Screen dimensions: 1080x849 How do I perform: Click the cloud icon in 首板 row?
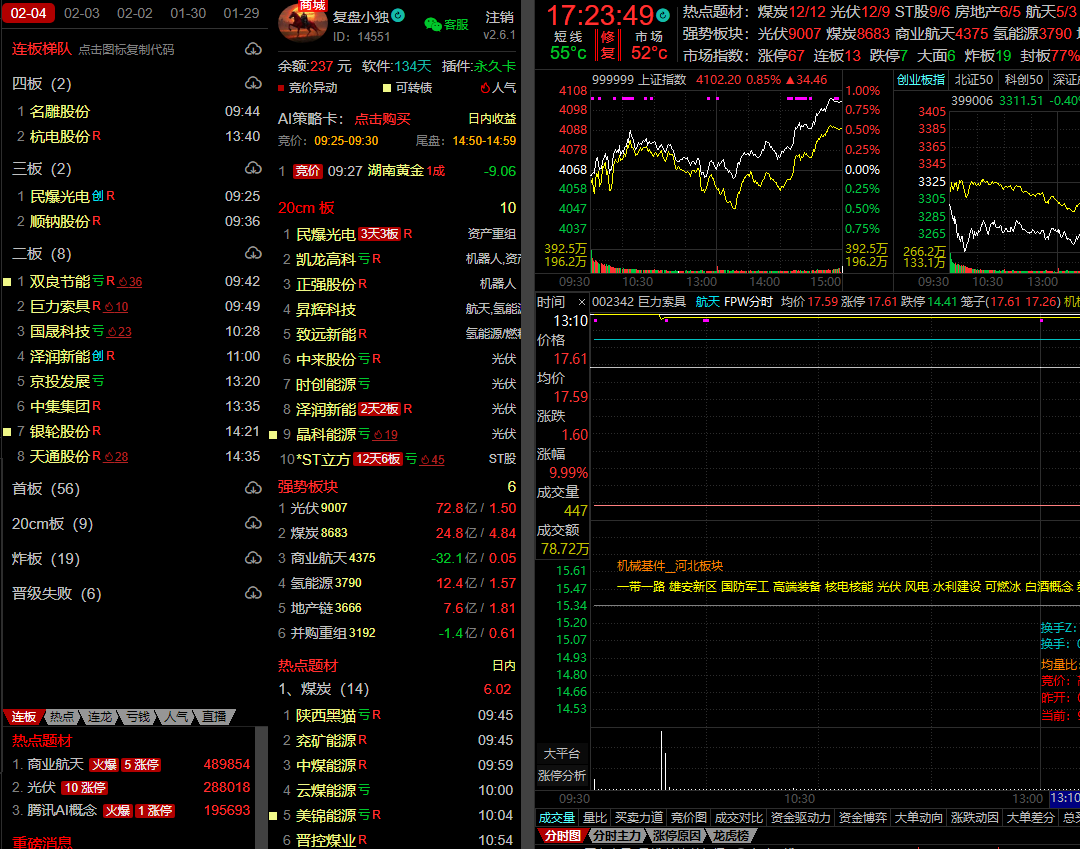click(252, 489)
